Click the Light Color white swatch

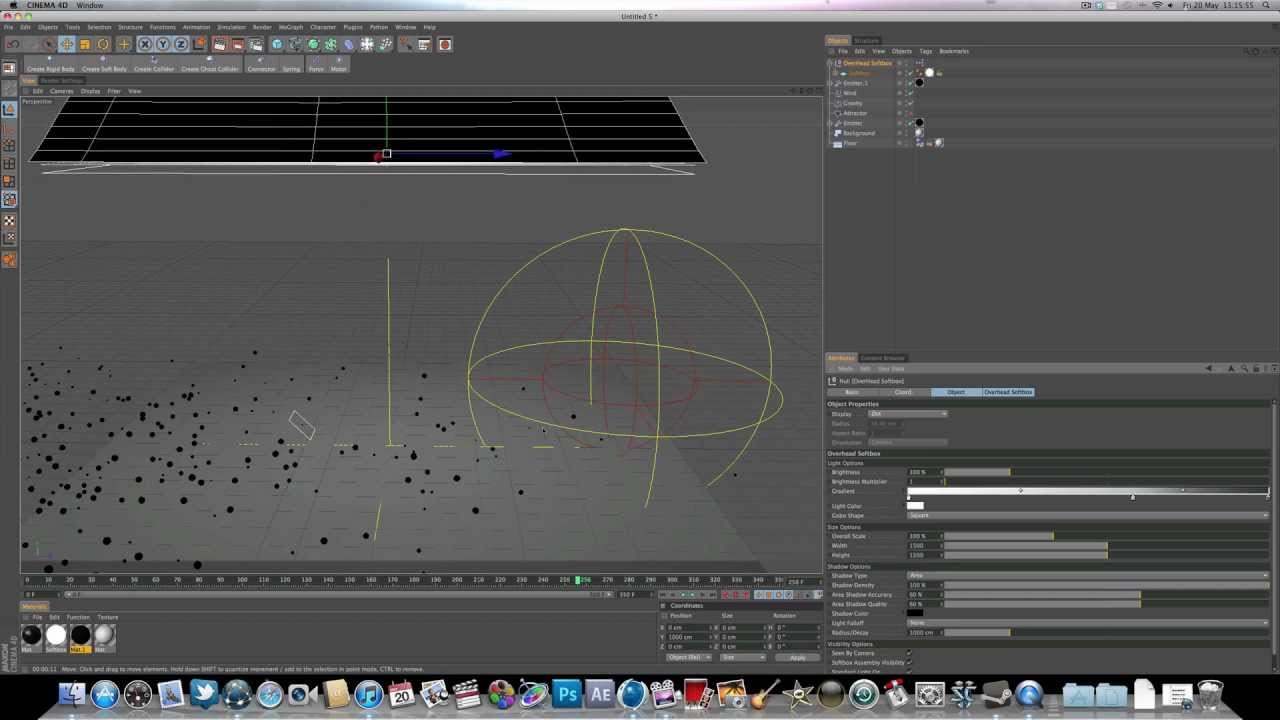click(x=915, y=506)
